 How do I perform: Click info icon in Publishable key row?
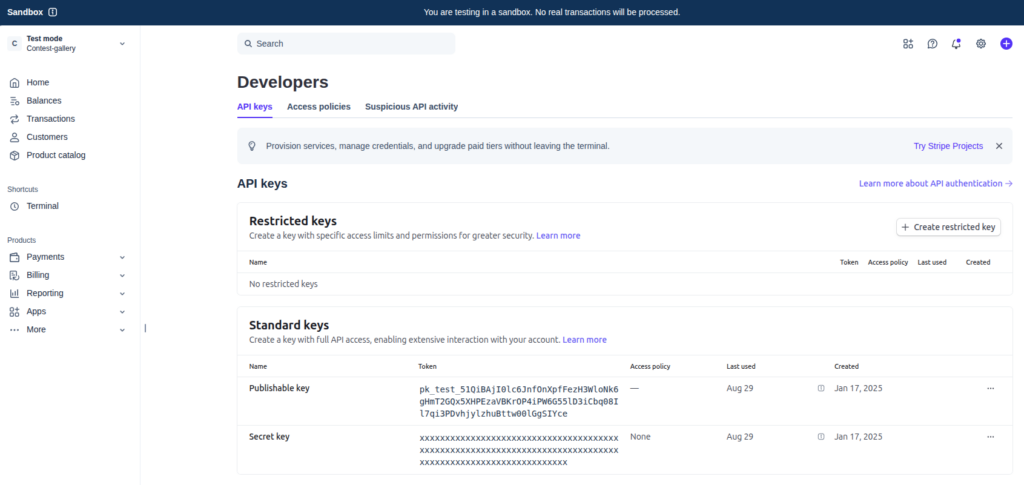821,388
